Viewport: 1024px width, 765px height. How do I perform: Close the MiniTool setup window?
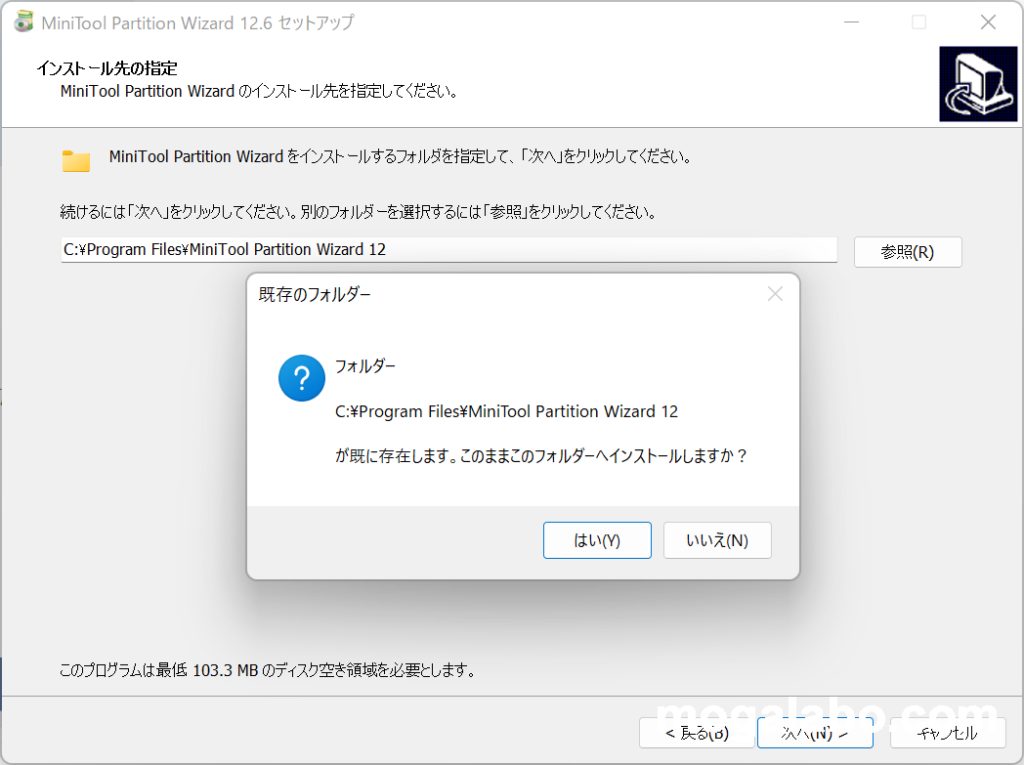coord(987,22)
